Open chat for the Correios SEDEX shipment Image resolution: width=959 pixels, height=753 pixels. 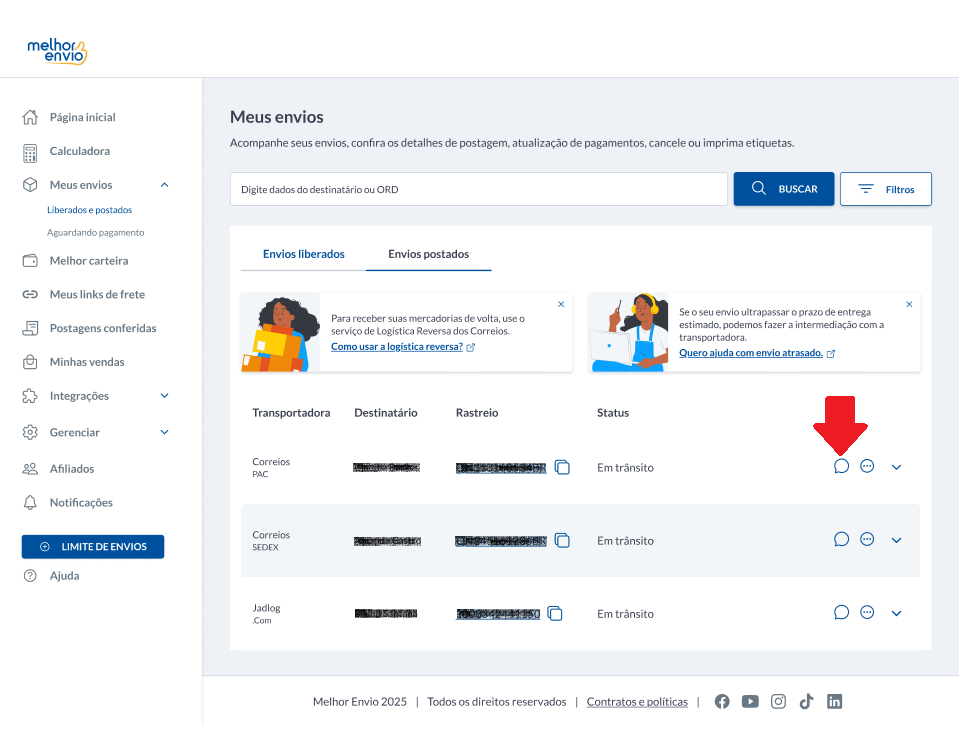pyautogui.click(x=841, y=540)
